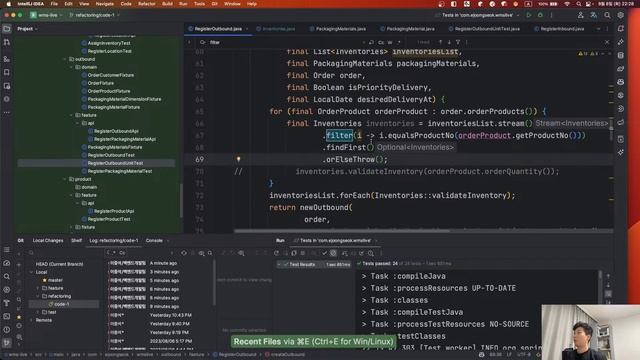This screenshot has width=640, height=360.
Task: Switch to the Inventories.java tab
Action: 276,29
